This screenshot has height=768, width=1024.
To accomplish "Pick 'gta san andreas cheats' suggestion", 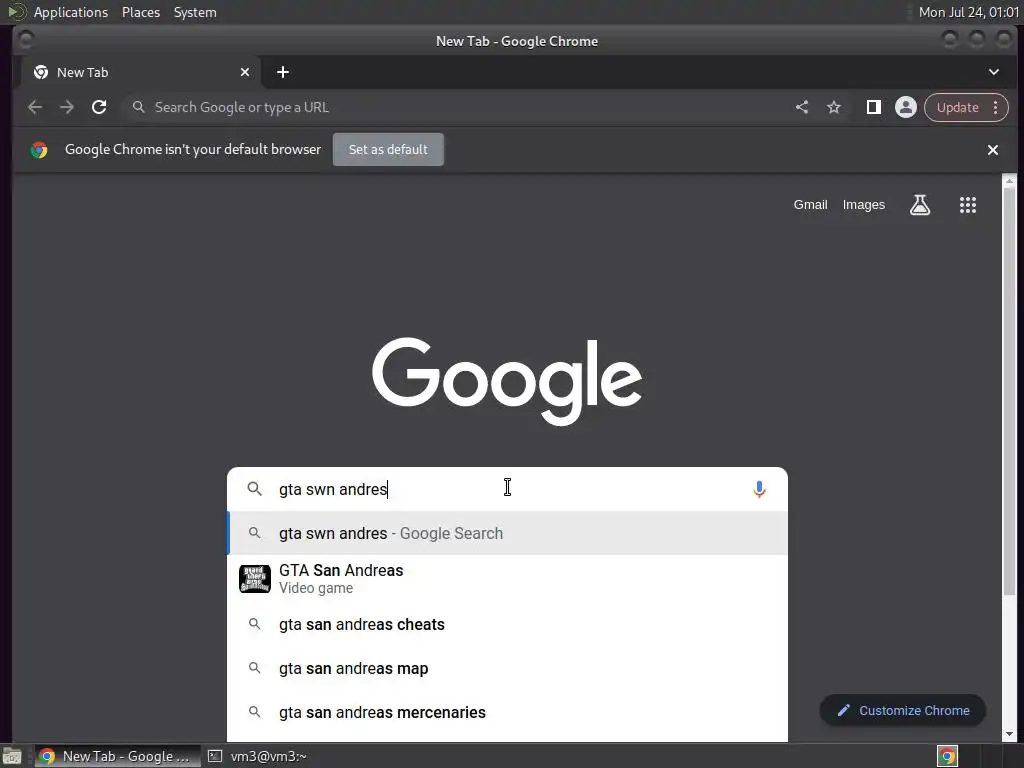I will 507,624.
